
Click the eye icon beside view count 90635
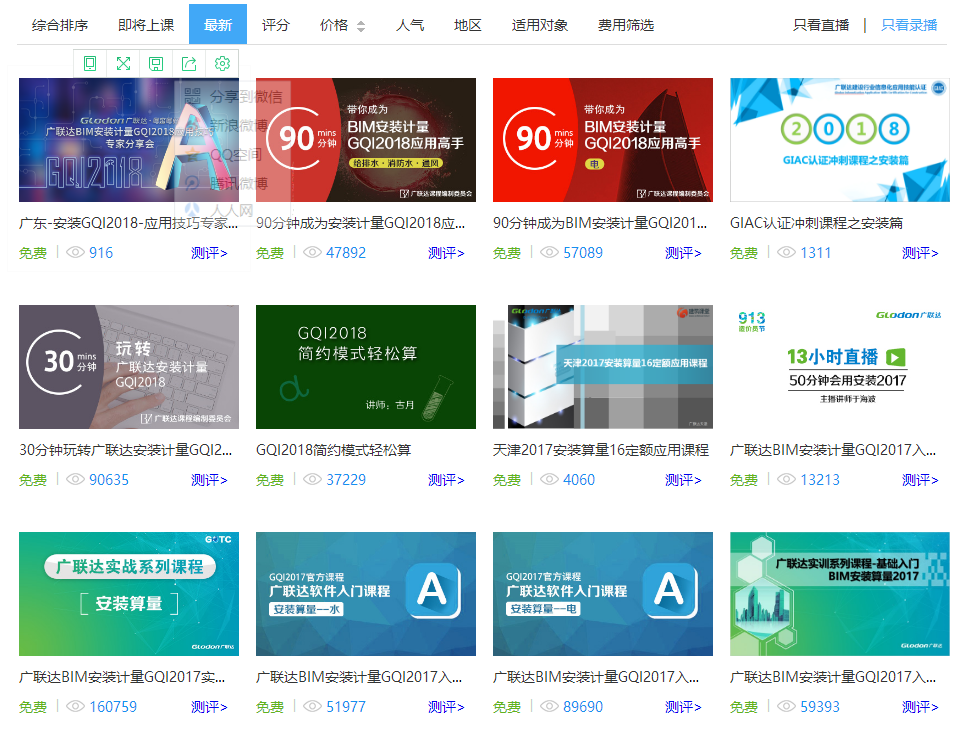click(x=75, y=479)
